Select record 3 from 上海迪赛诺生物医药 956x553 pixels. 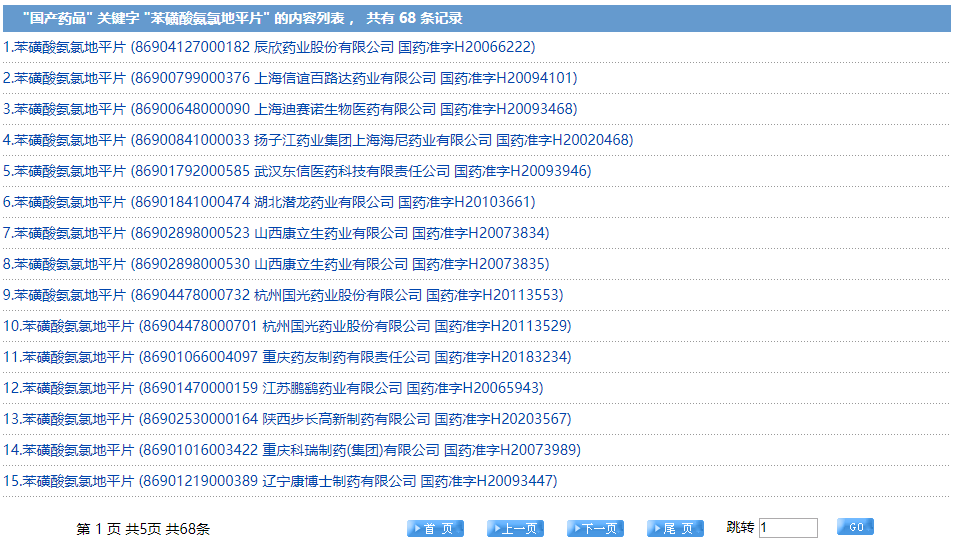[289, 109]
